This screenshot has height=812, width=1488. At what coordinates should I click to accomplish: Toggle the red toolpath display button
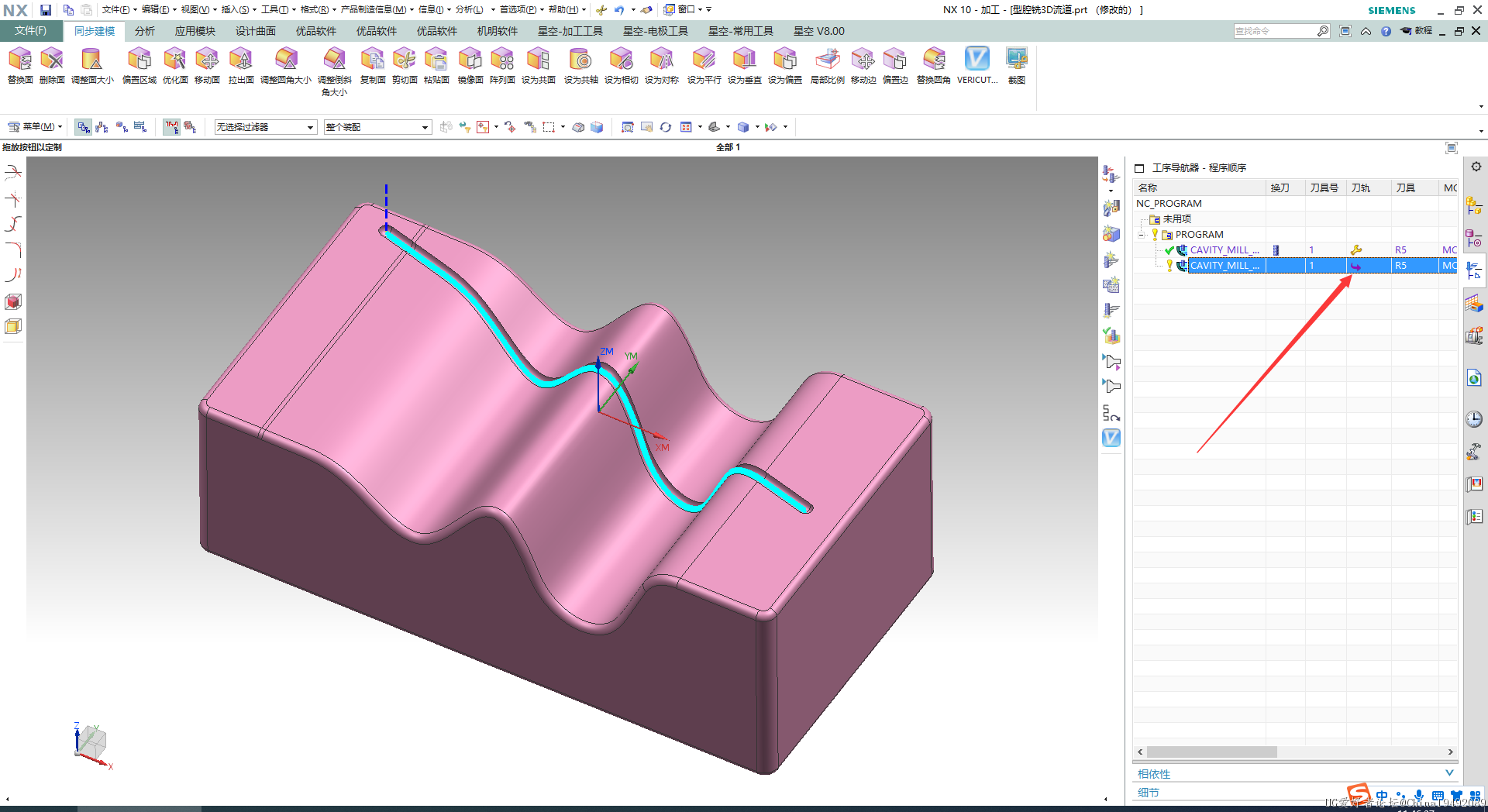[x=171, y=127]
